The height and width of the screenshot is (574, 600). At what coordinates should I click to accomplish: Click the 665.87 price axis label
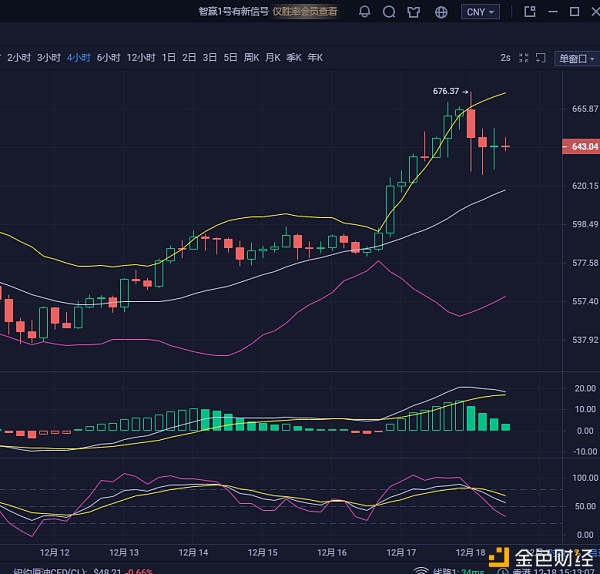[x=585, y=109]
